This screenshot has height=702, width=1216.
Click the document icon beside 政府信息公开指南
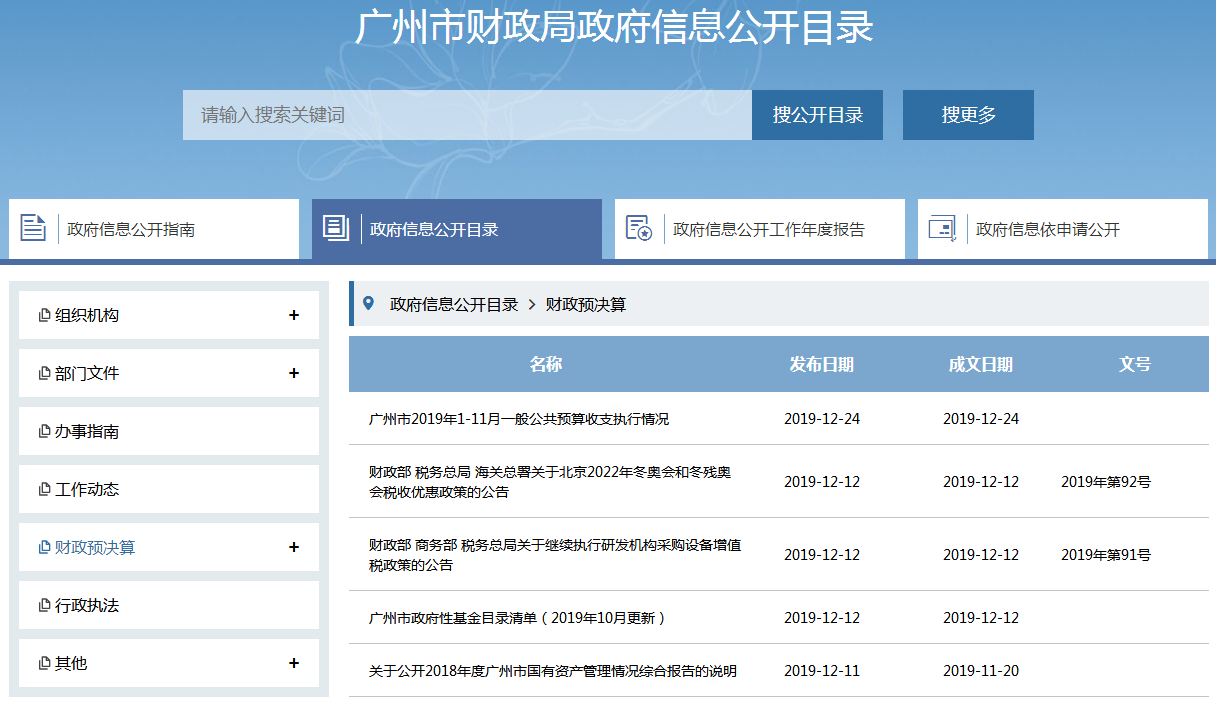pos(34,228)
